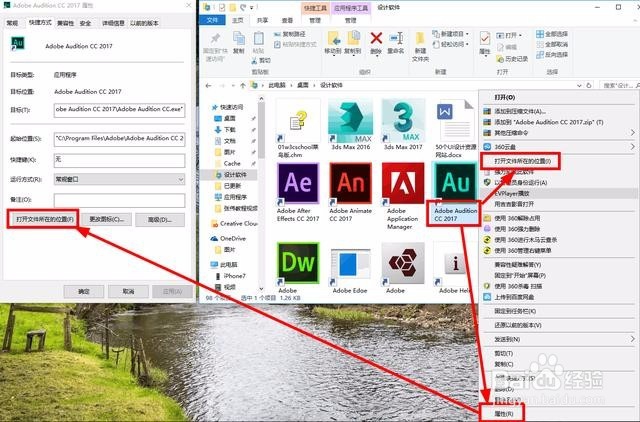Click Invert selection (反向选择) in ribbon
The image size is (640, 422).
click(552, 54)
